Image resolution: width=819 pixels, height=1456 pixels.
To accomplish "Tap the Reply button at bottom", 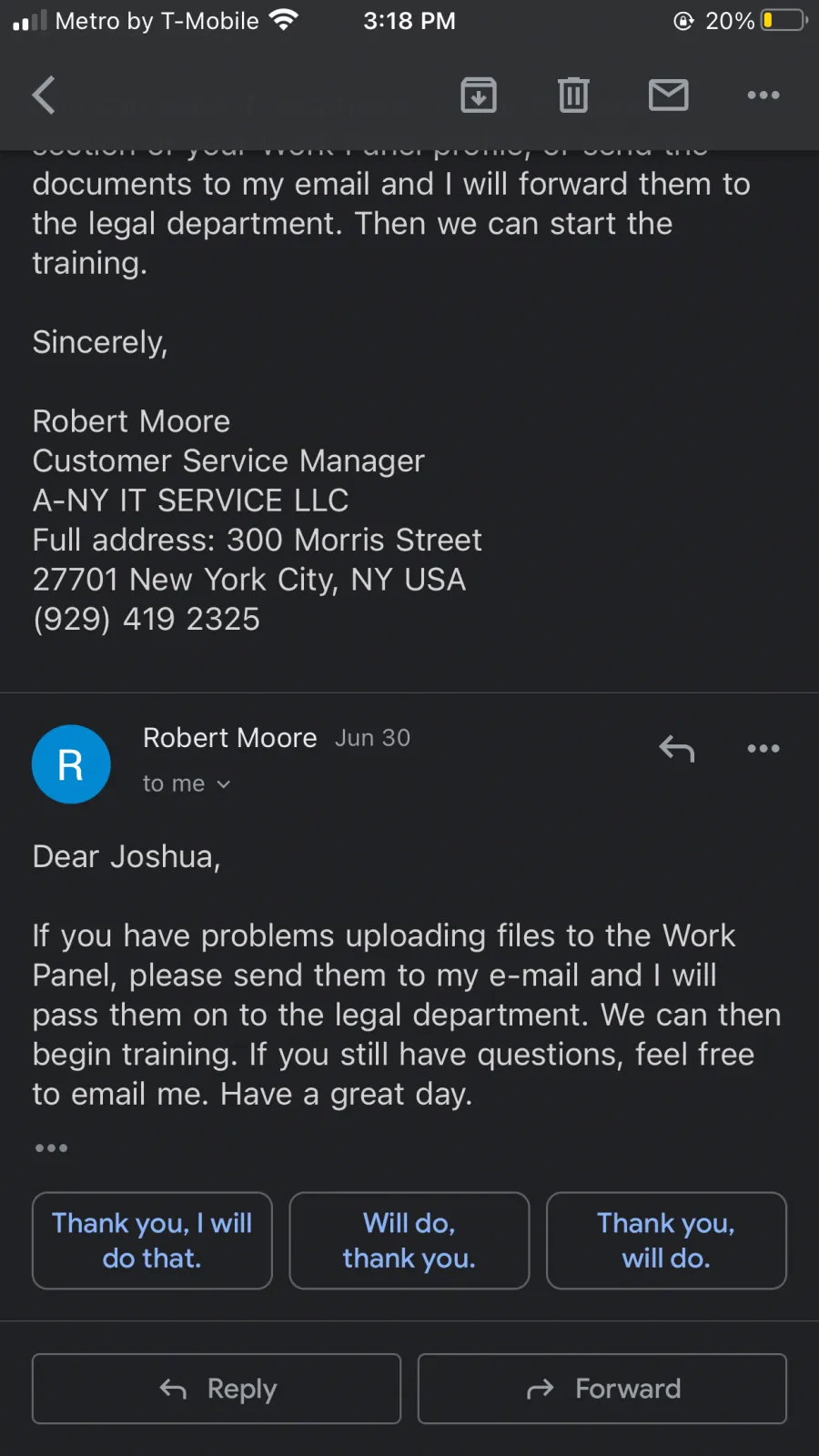I will click(x=217, y=1389).
